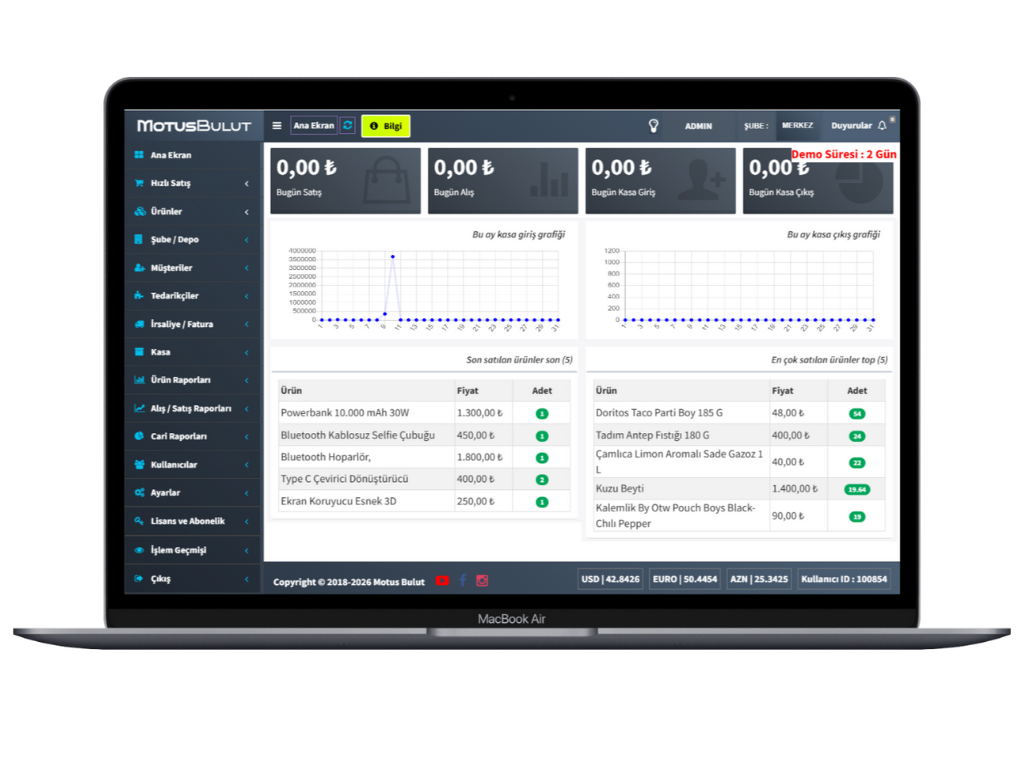Click the eye icon for İşlem Geçmişi
The height and width of the screenshot is (768, 1024).
click(139, 551)
